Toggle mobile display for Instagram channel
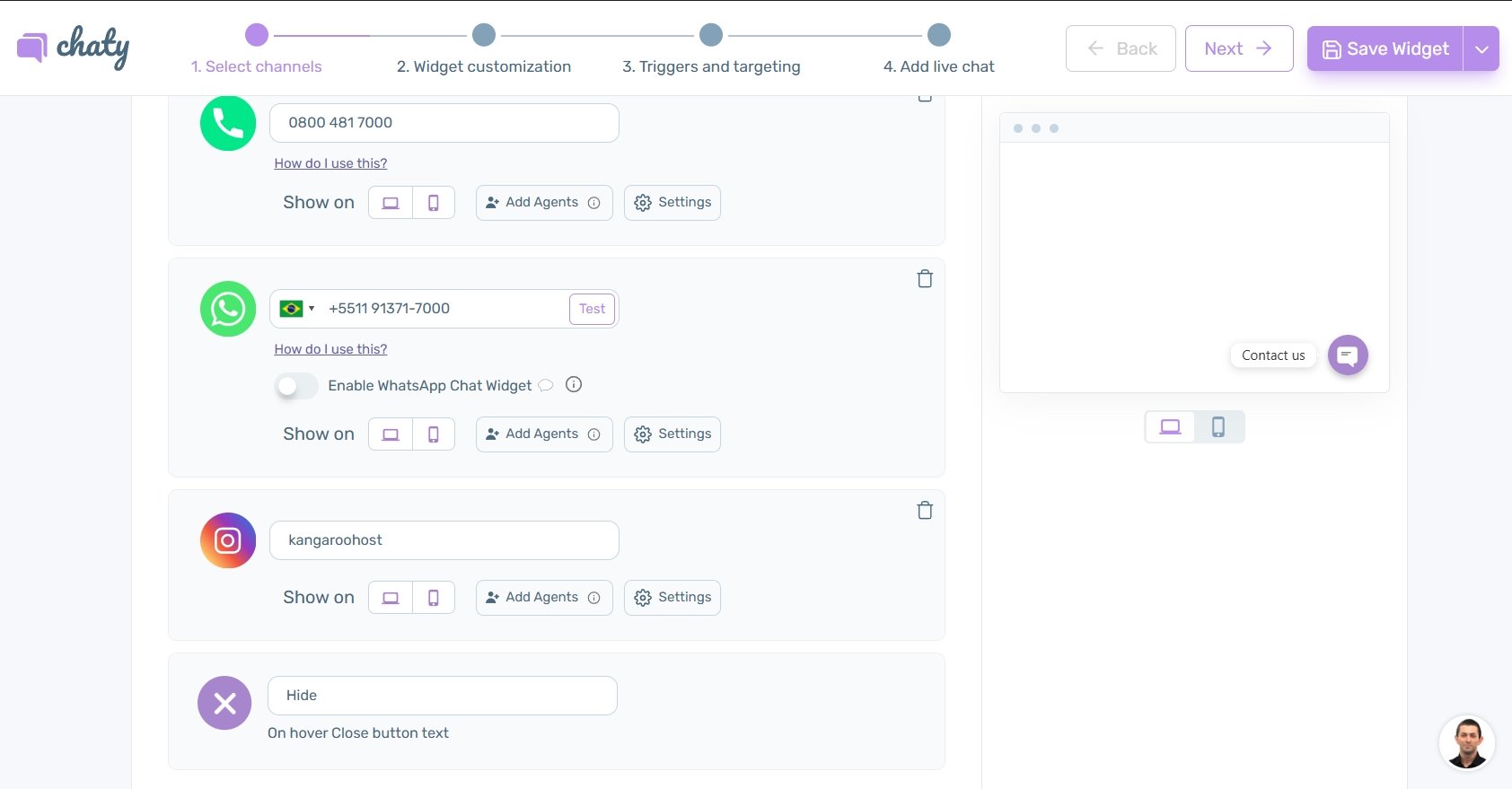 tap(434, 598)
